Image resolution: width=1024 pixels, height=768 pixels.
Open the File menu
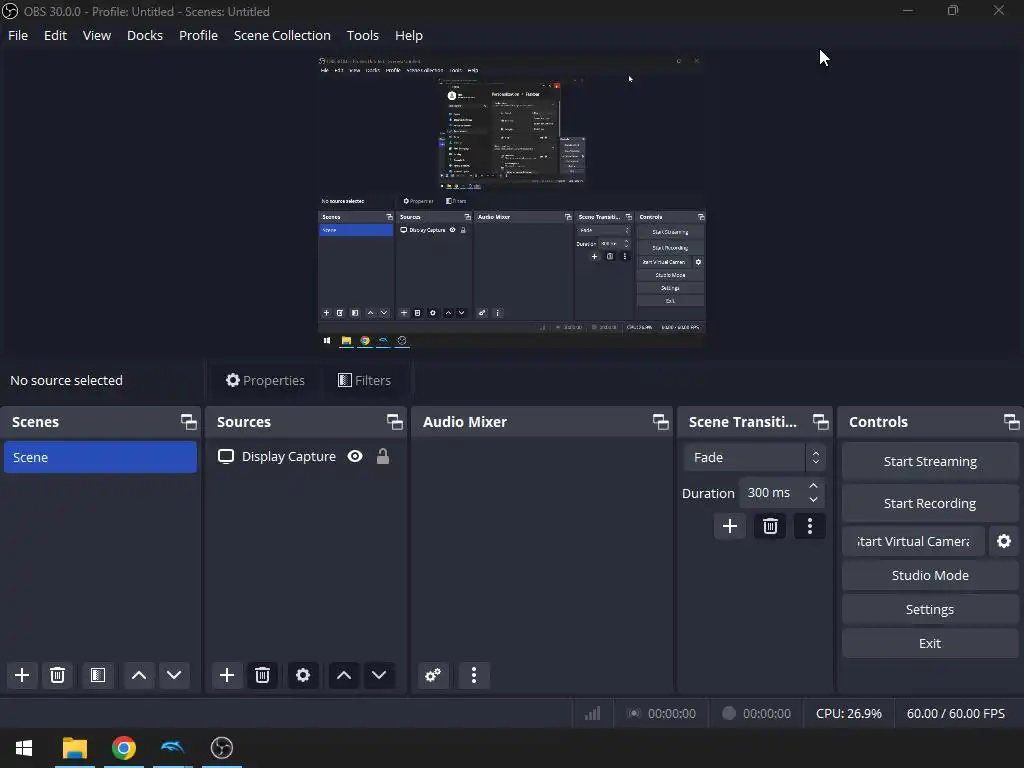point(18,35)
